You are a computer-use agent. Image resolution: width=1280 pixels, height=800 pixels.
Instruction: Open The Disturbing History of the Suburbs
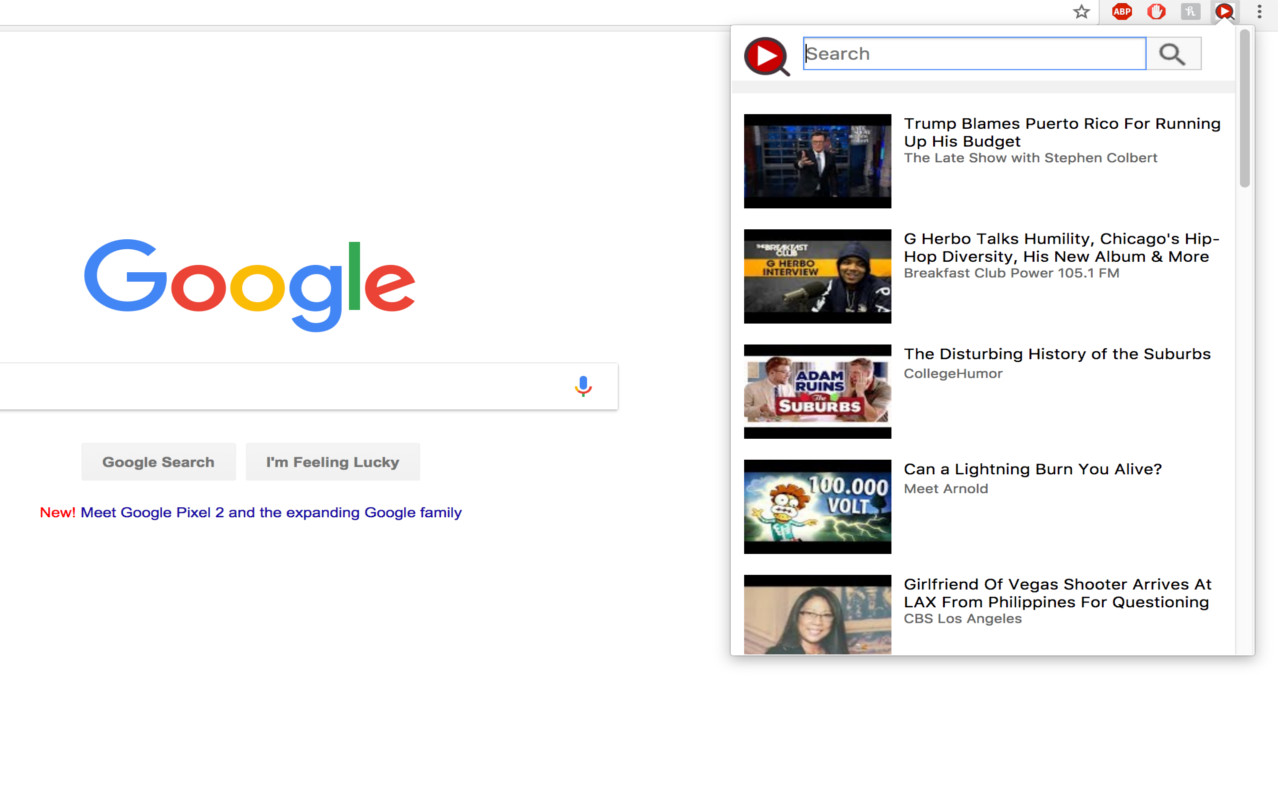click(x=1057, y=354)
